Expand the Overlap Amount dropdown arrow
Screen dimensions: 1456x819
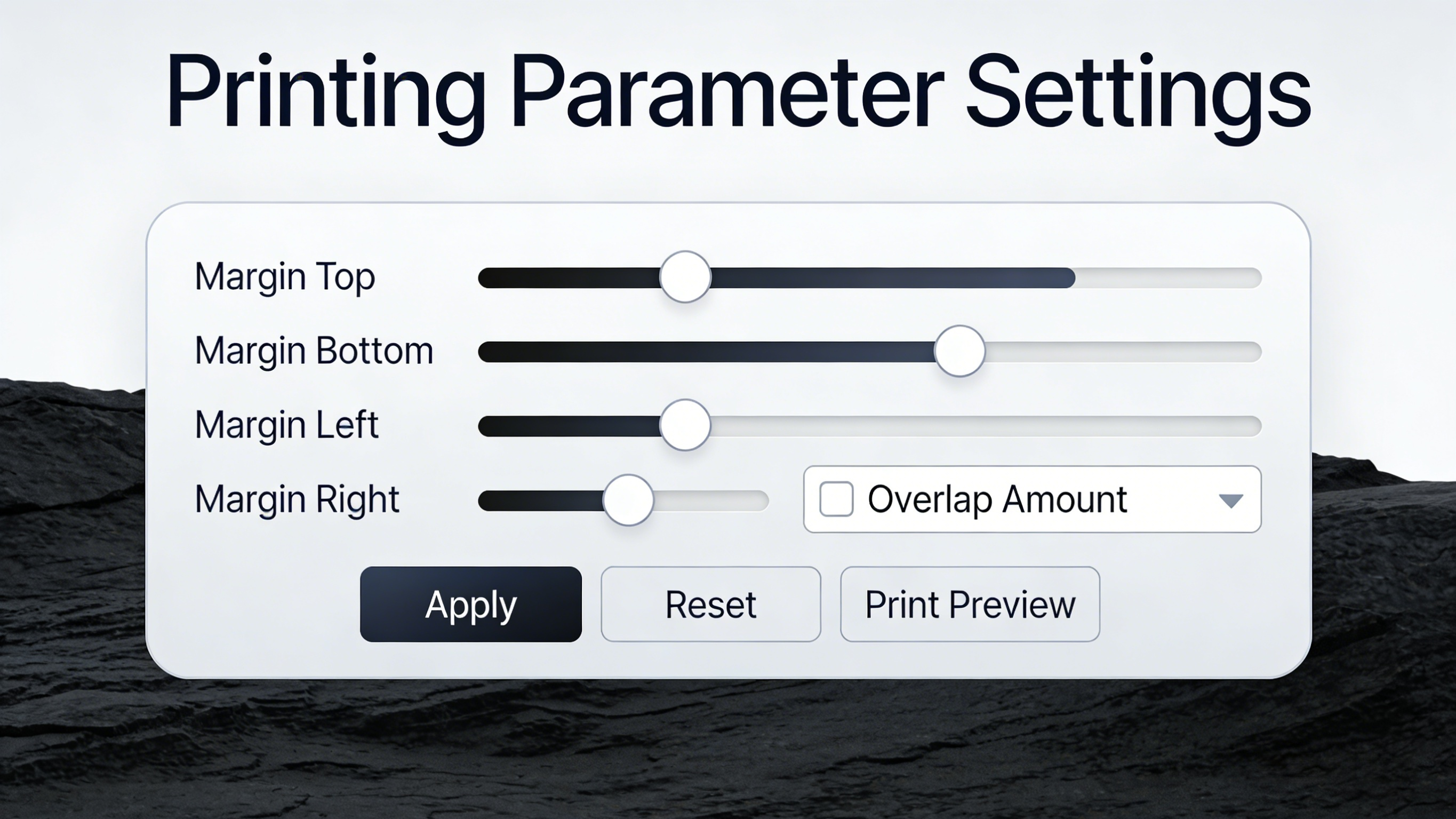tap(1230, 500)
